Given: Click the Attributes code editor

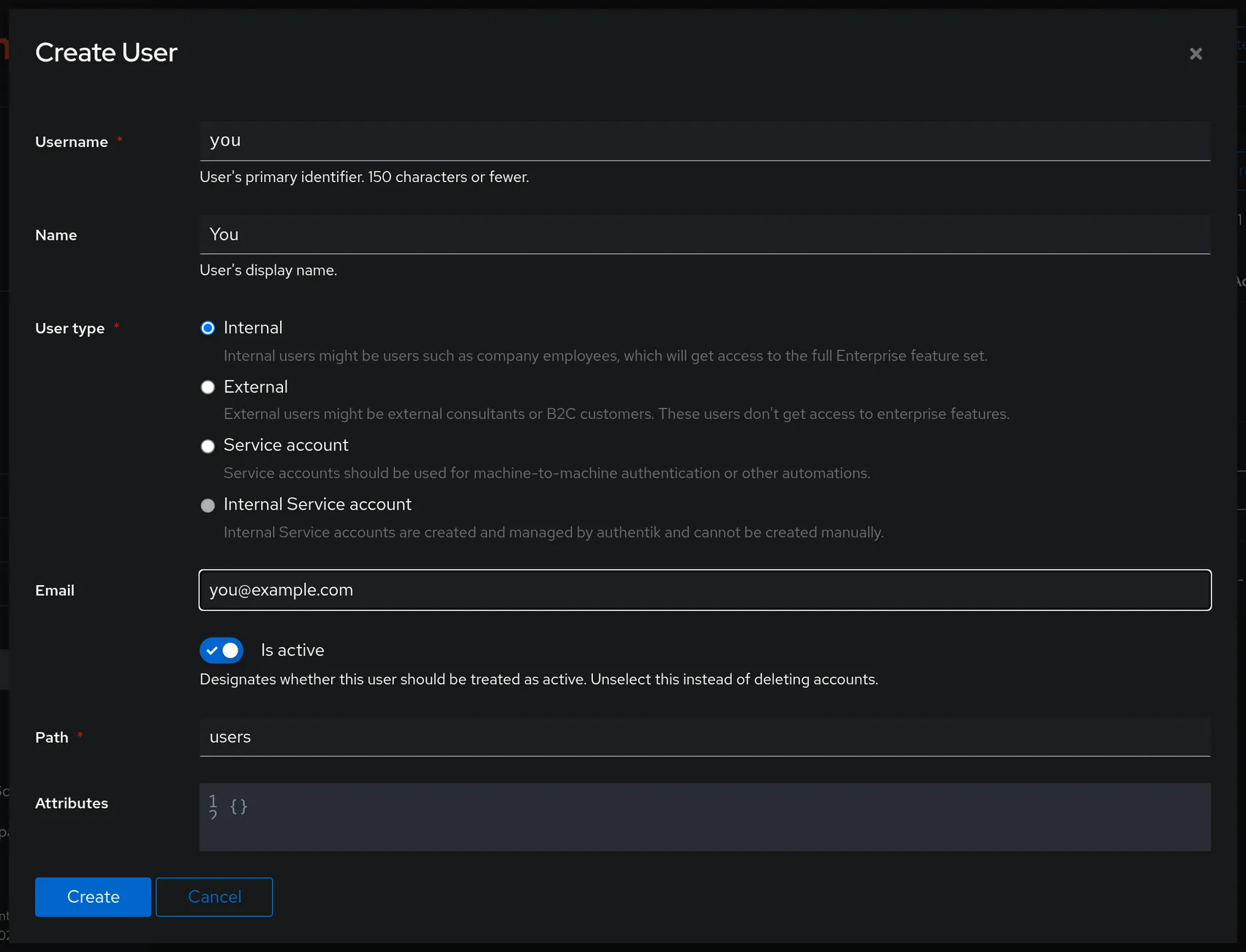Looking at the screenshot, I should (705, 817).
